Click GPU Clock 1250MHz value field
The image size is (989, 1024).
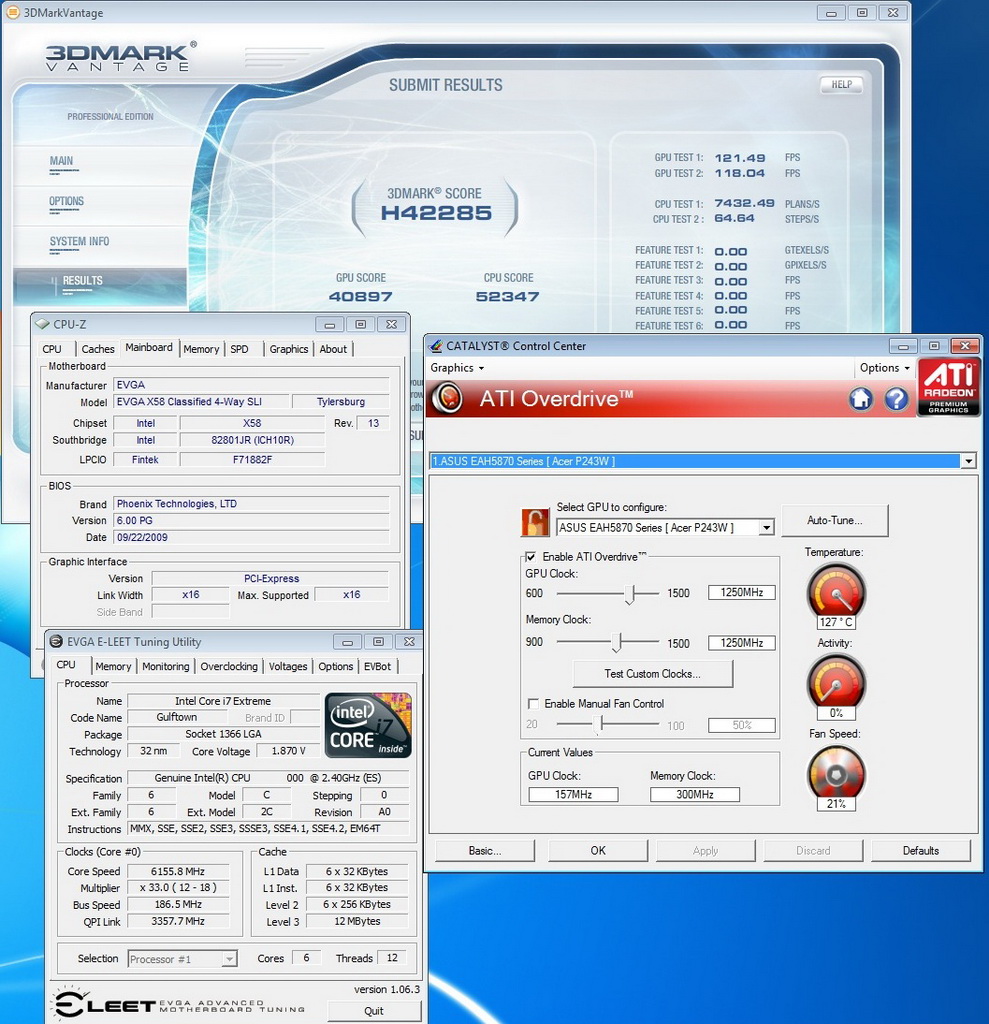click(x=741, y=592)
